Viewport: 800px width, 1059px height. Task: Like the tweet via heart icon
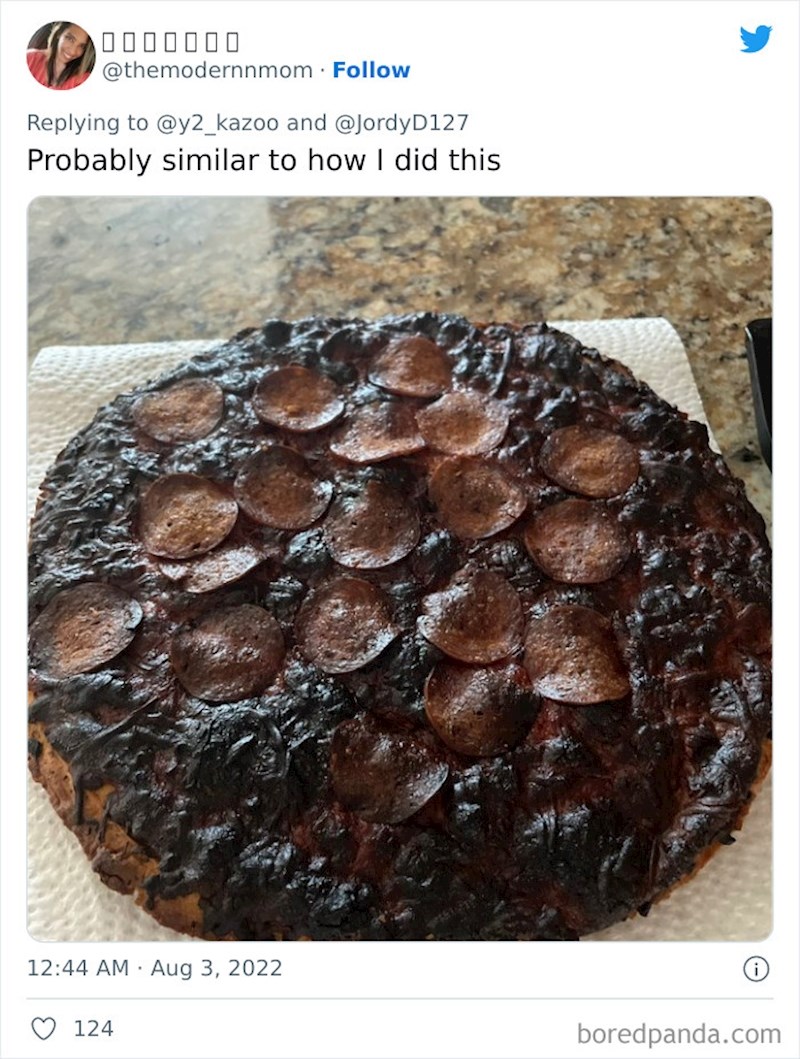pyautogui.click(x=44, y=1029)
